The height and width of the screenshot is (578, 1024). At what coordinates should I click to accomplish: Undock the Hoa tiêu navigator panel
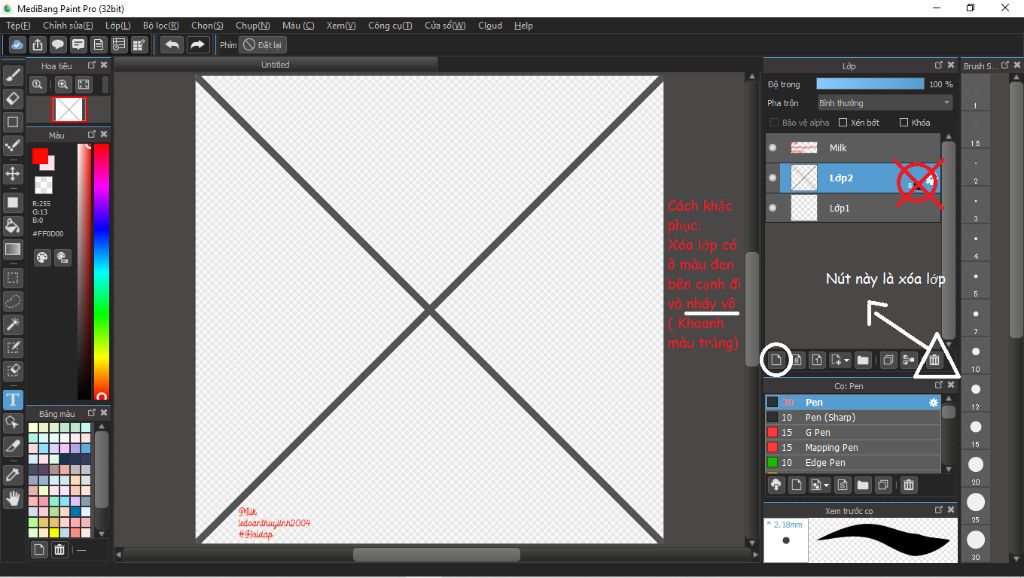click(x=91, y=65)
